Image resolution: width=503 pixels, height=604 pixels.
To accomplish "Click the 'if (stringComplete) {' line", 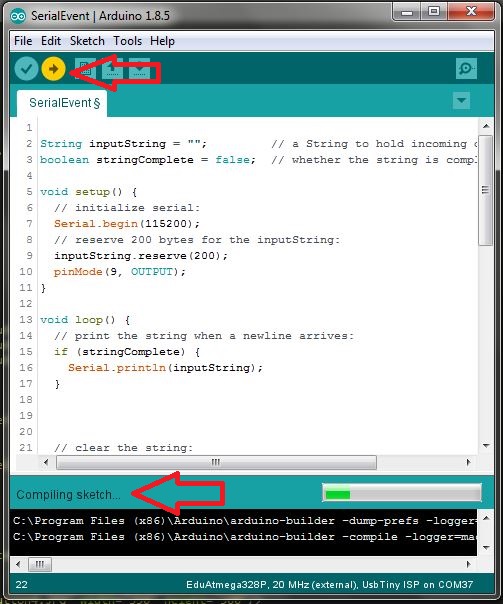I will [127, 352].
